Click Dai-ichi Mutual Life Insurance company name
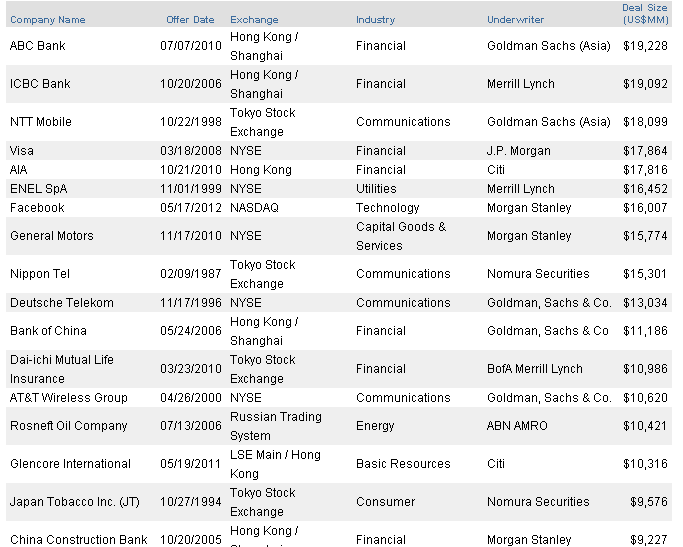The width and height of the screenshot is (683, 547). (62, 369)
